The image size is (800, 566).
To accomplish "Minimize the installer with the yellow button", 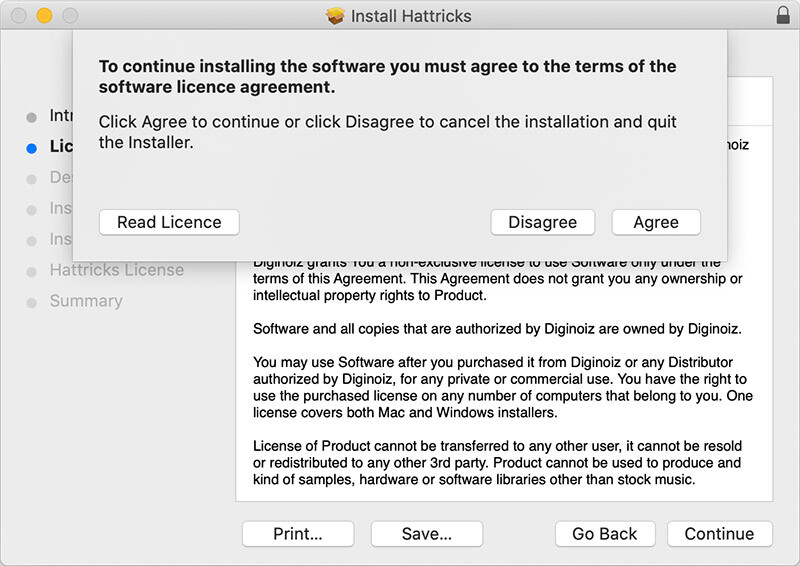I will pyautogui.click(x=44, y=16).
